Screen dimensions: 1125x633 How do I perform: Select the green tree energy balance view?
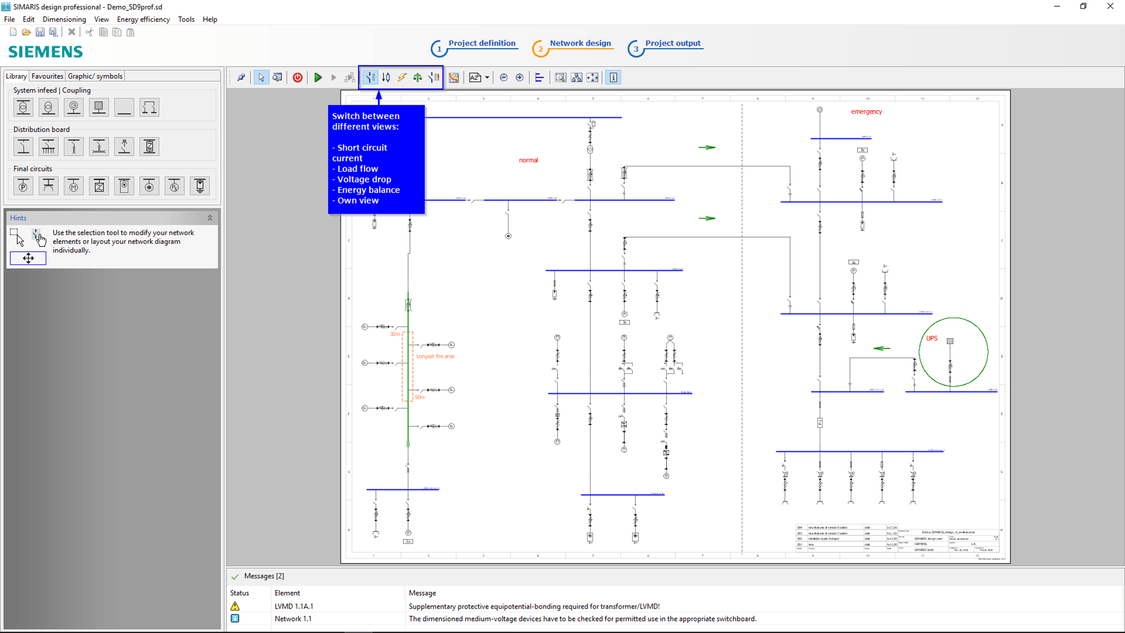point(418,77)
